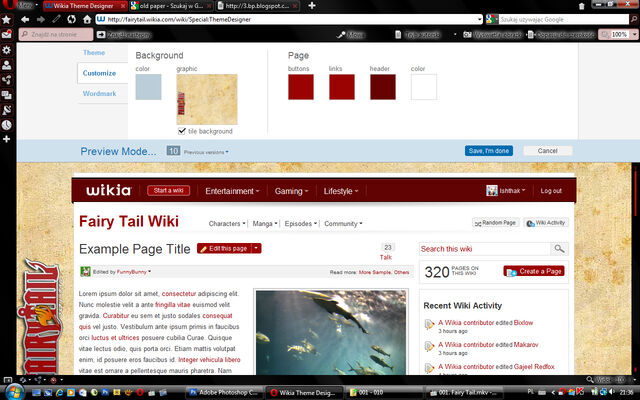The image size is (640, 400).
Task: Open the Talk link under 23
Action: (x=386, y=257)
